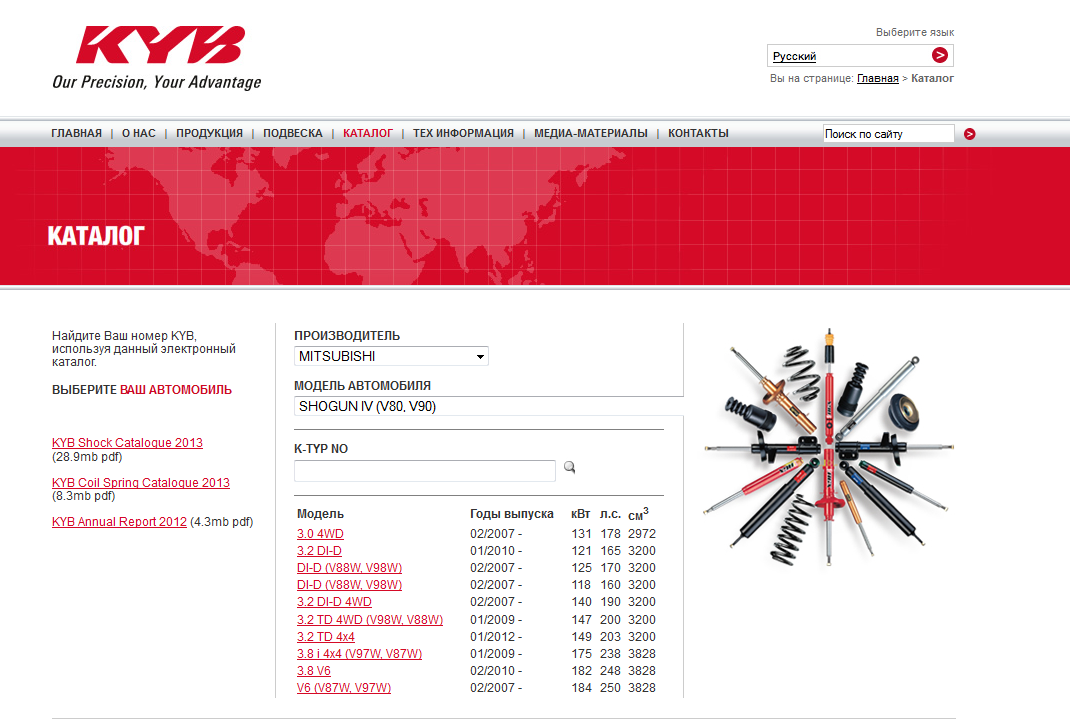
Task: Download the KYB Shock Catalogue 2013 link
Action: 127,443
